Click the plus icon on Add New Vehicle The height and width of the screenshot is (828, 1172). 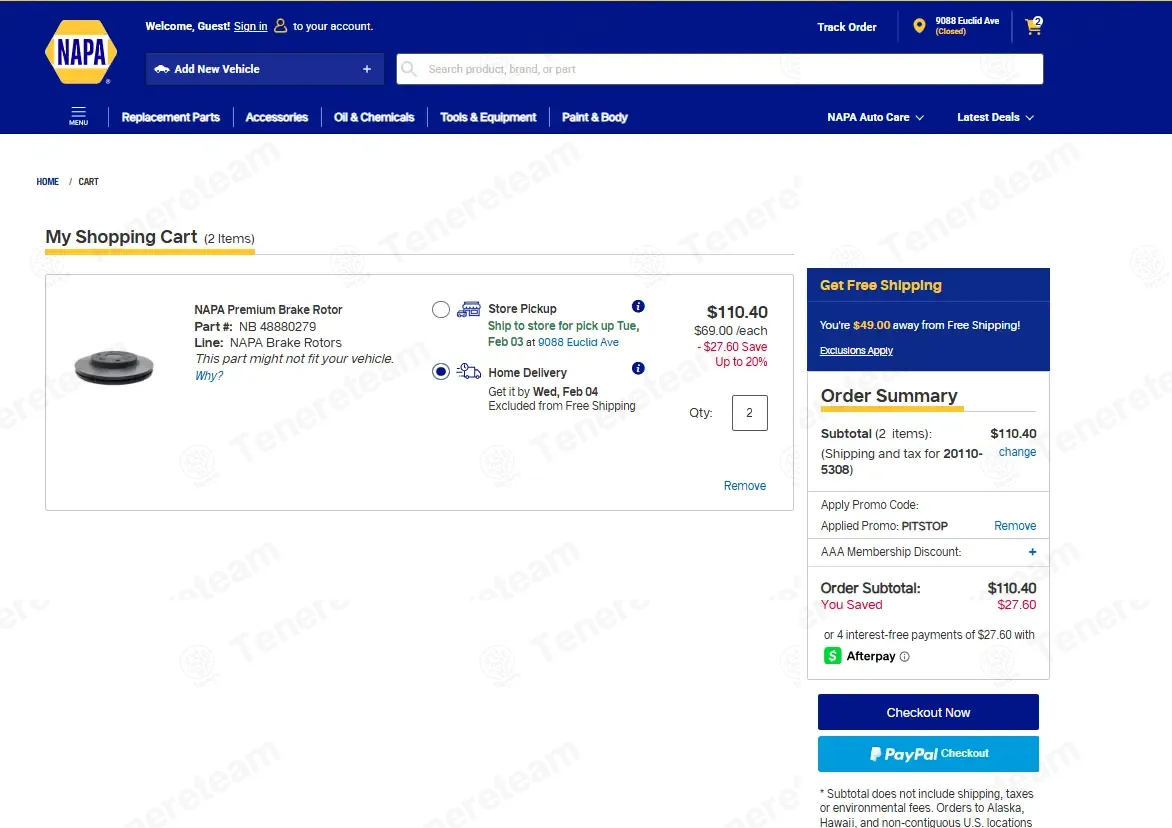(367, 69)
